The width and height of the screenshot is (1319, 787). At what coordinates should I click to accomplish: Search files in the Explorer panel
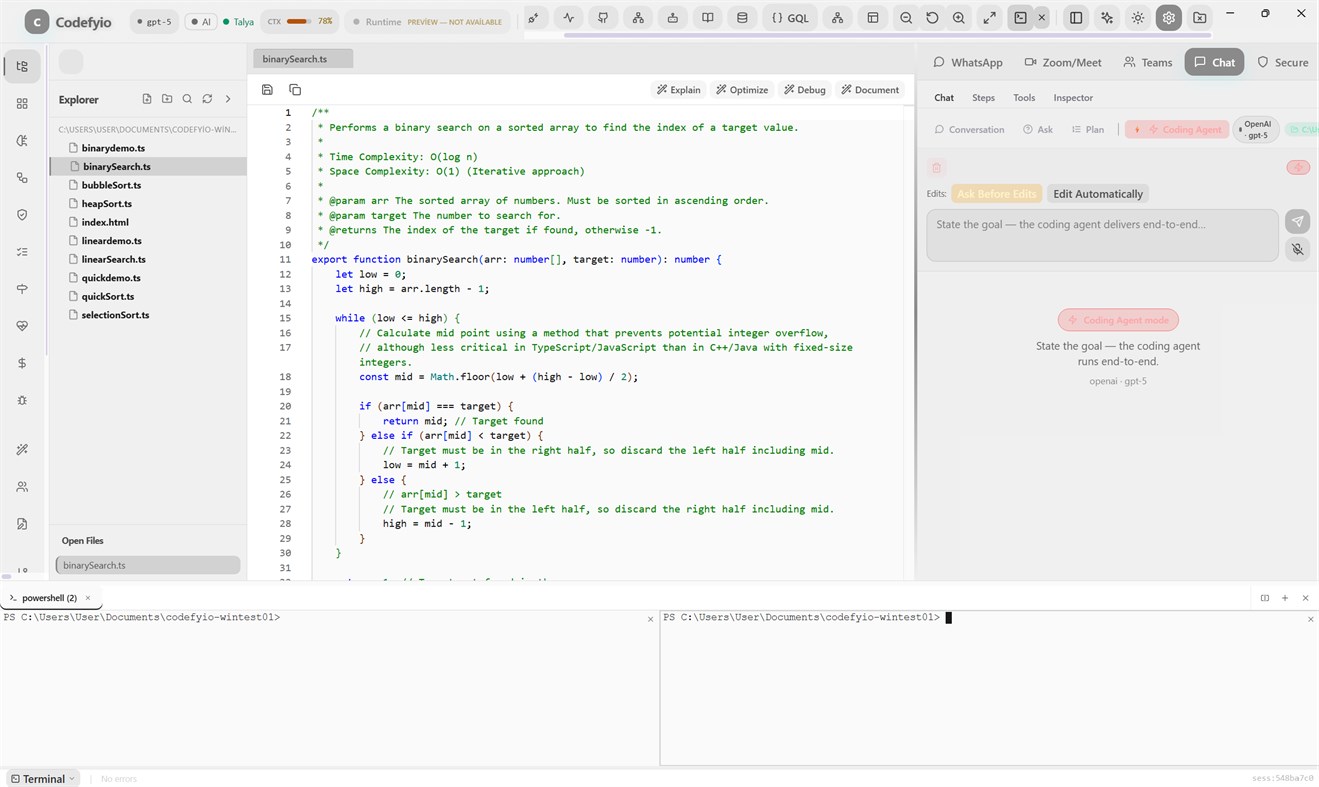click(x=187, y=99)
